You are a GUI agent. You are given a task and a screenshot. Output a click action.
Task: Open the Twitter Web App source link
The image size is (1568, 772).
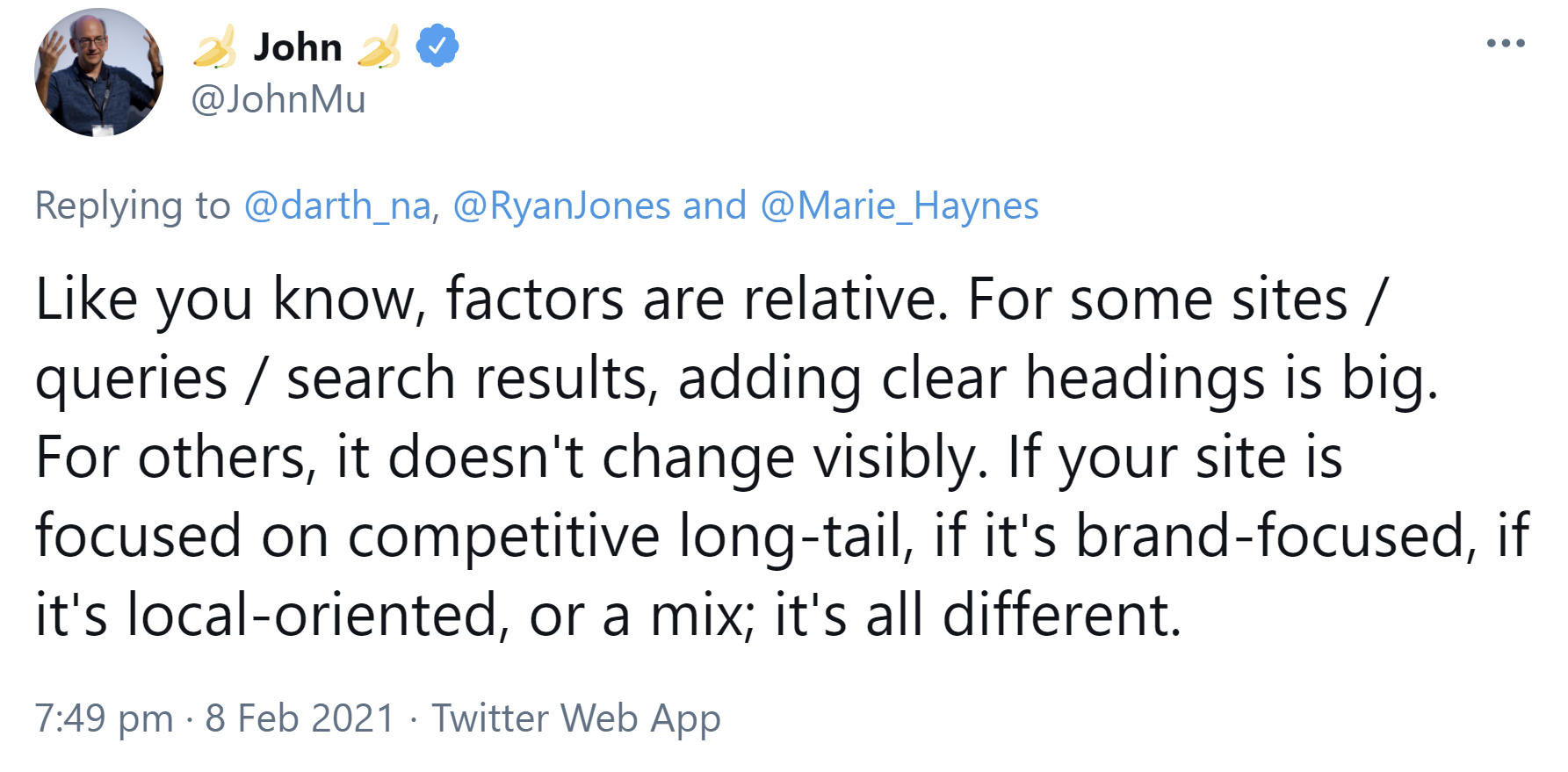tap(576, 718)
